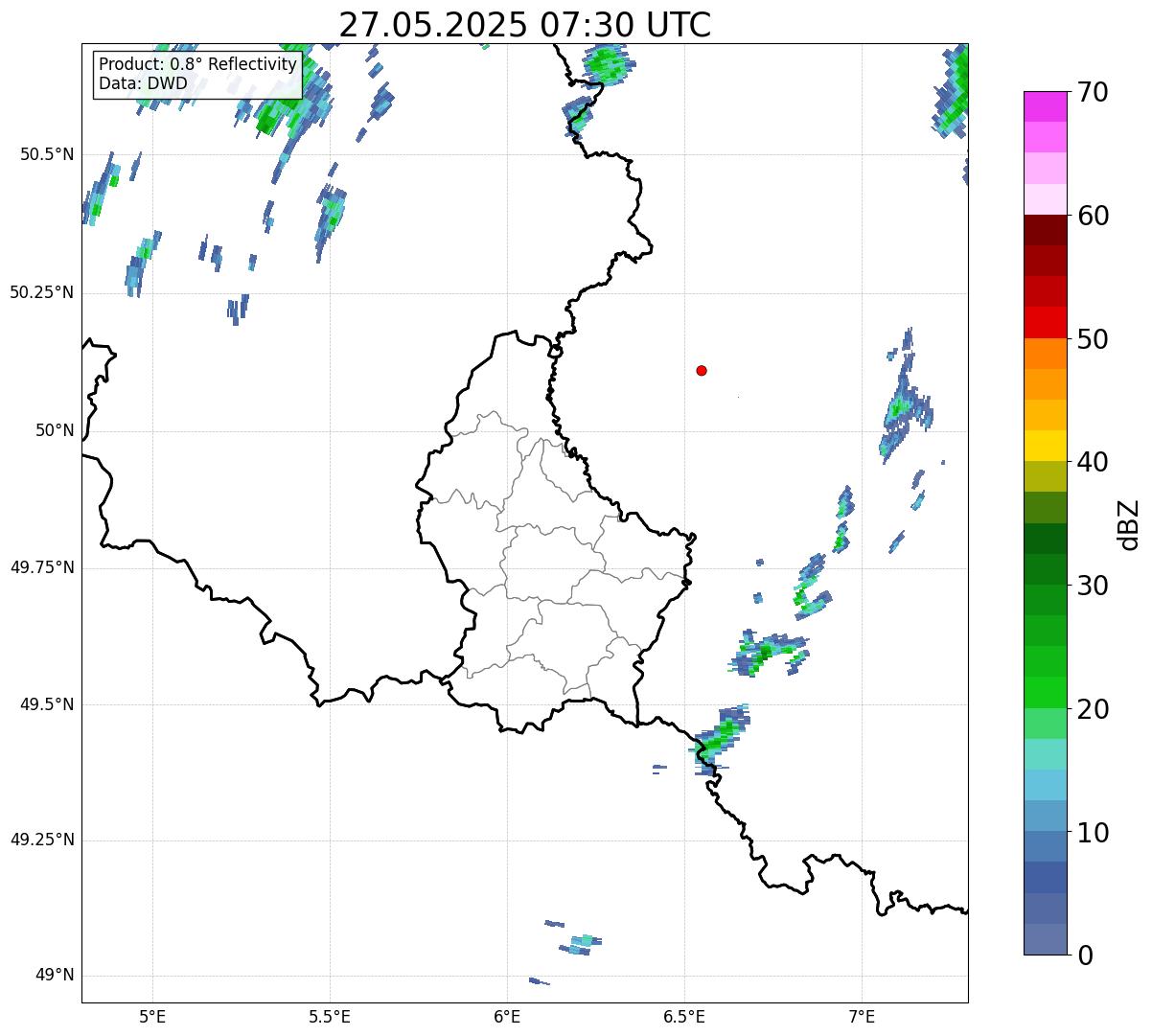
Task: Click the 49.25°N latitude label
Action: point(41,840)
